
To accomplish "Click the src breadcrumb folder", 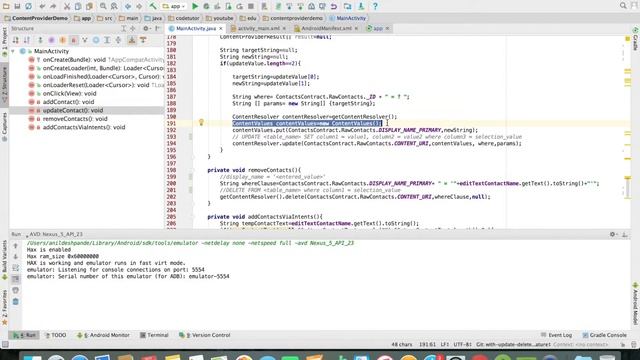I will point(104,18).
